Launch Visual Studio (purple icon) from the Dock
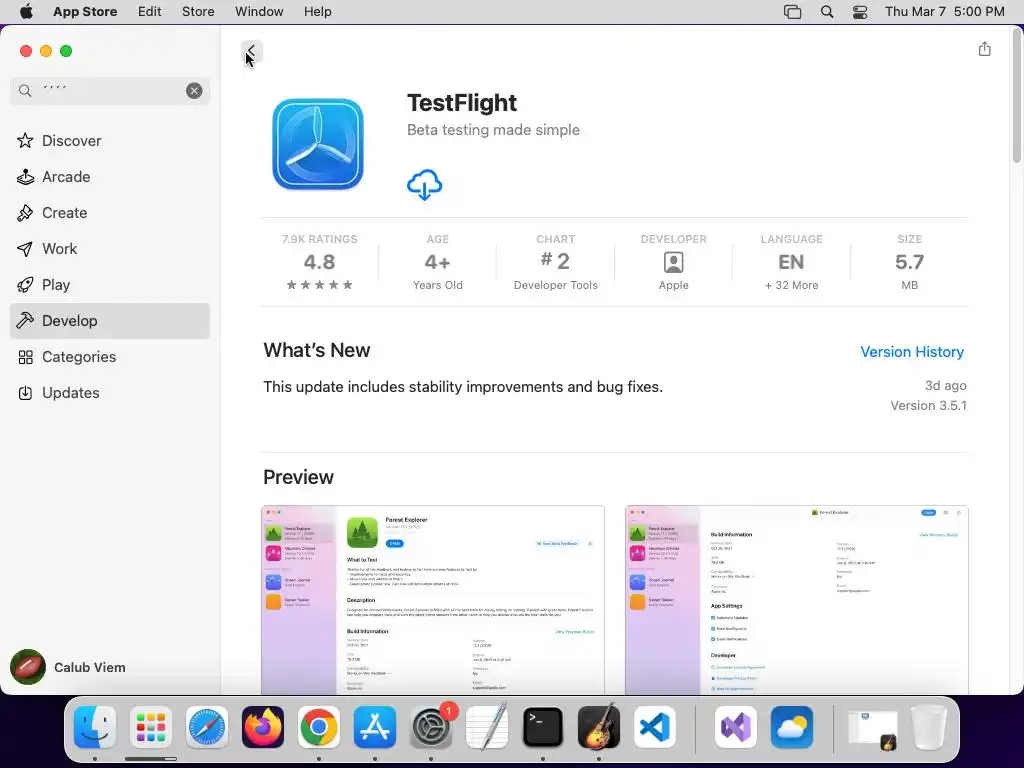 [x=736, y=727]
